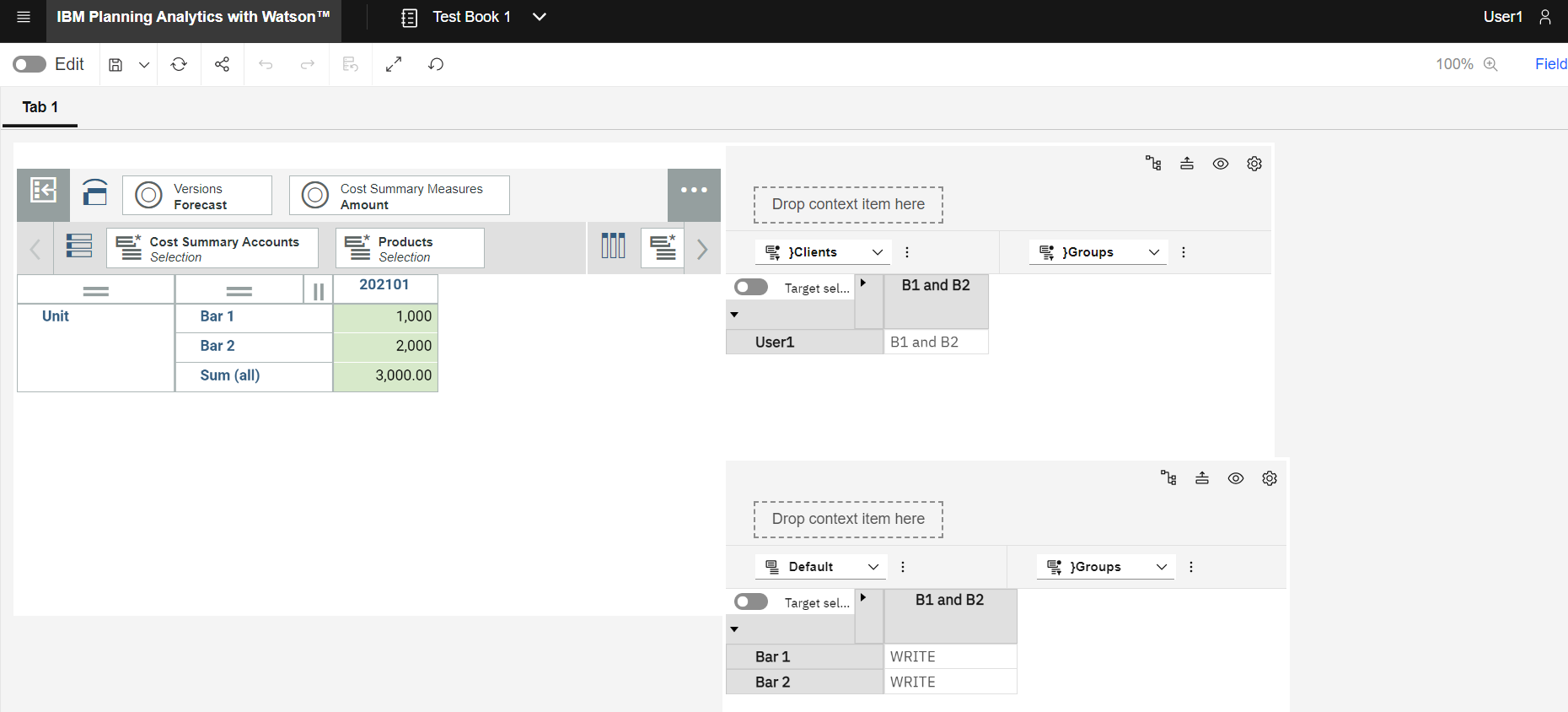1568x712 pixels.
Task: Click the Fields link at top right
Action: [x=1550, y=64]
